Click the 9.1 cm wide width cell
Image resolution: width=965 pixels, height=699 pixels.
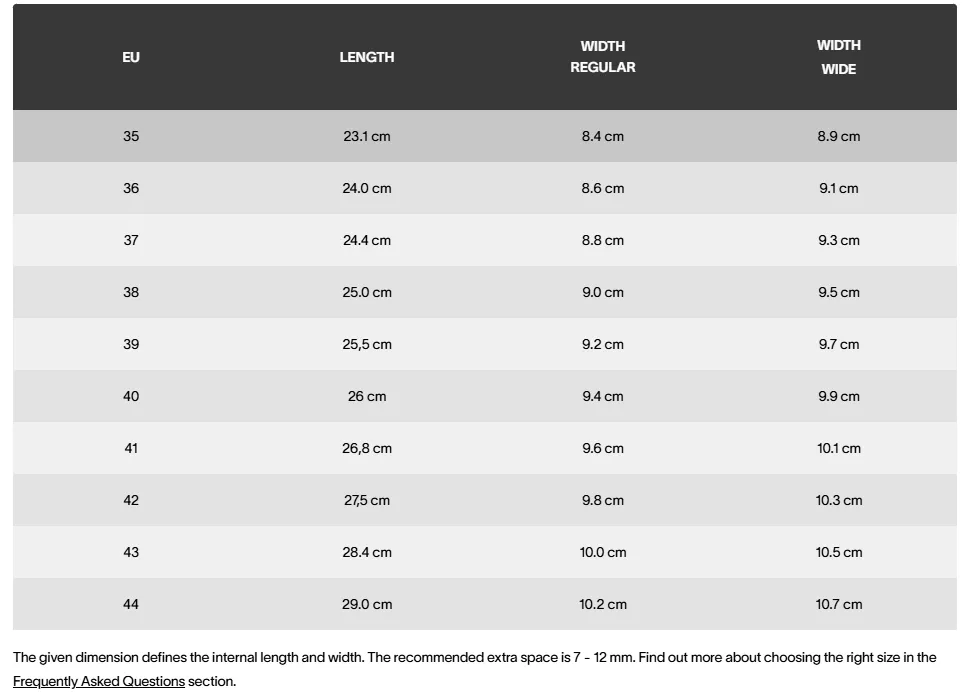839,188
